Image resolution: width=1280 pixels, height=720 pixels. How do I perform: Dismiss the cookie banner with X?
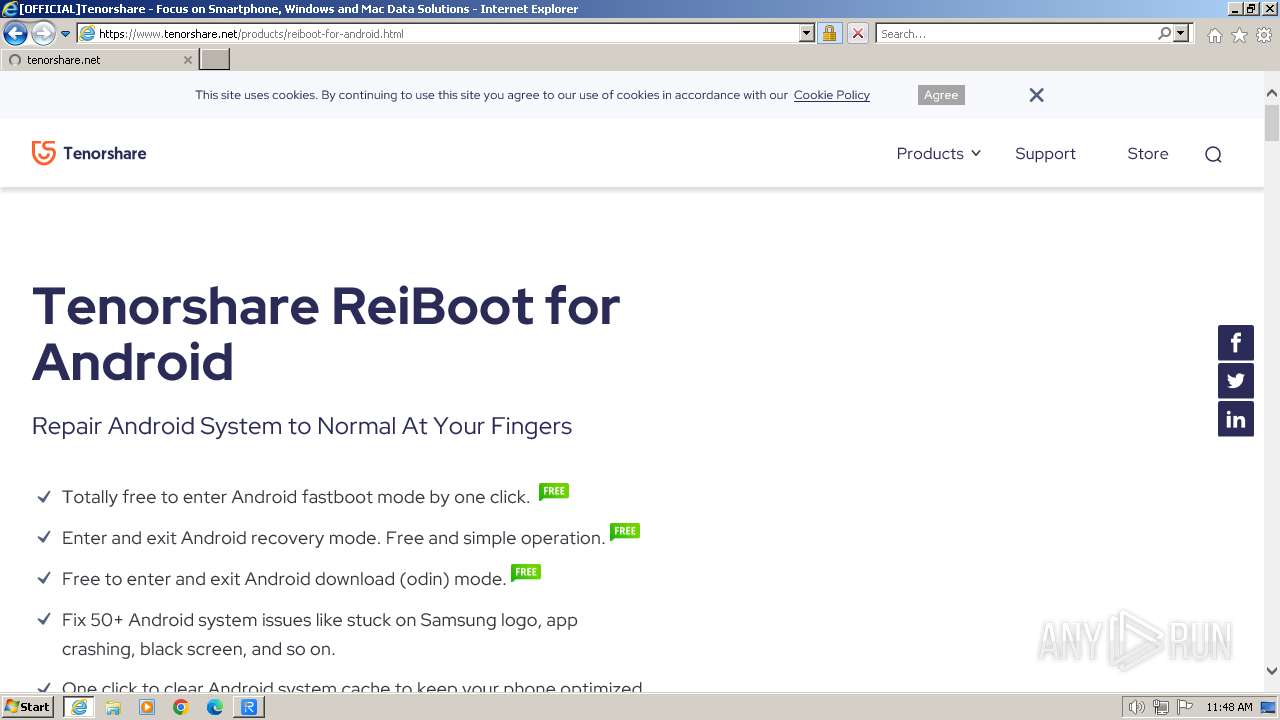(1036, 95)
